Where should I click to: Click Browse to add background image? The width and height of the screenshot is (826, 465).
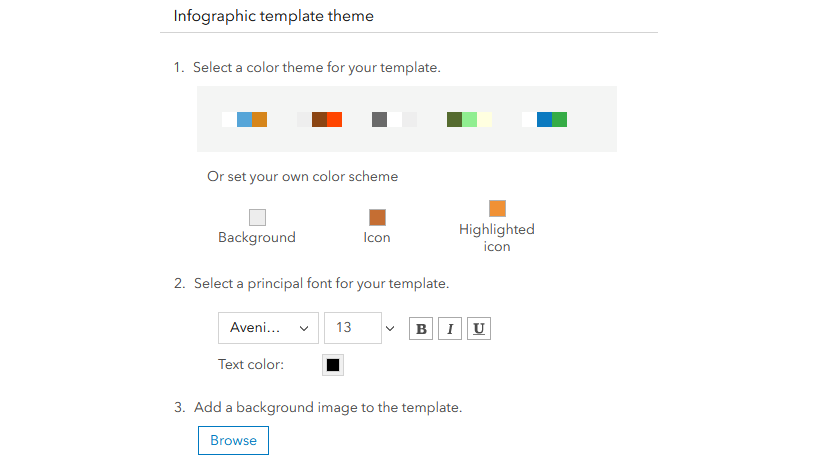click(x=233, y=441)
